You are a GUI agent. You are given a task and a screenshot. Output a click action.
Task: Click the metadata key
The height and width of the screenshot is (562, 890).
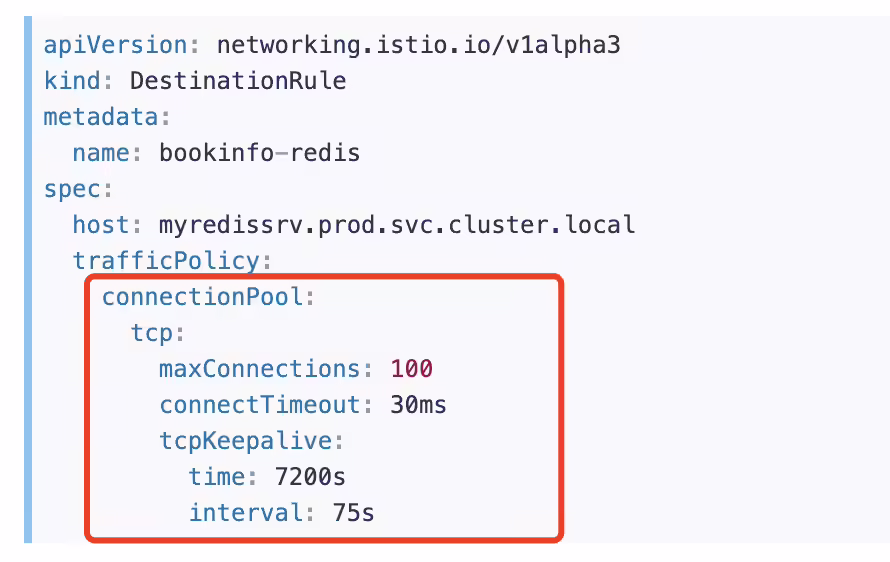101,117
